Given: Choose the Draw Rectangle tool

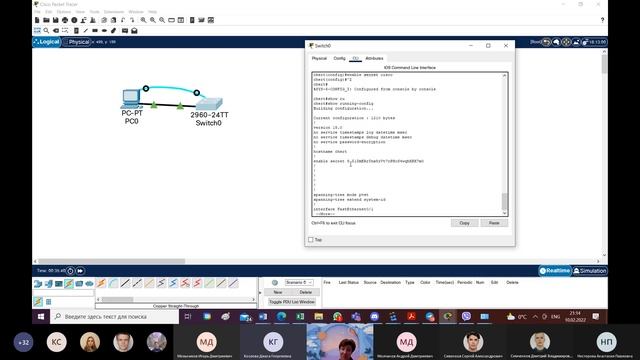Looking at the screenshot, I should coord(95,31).
